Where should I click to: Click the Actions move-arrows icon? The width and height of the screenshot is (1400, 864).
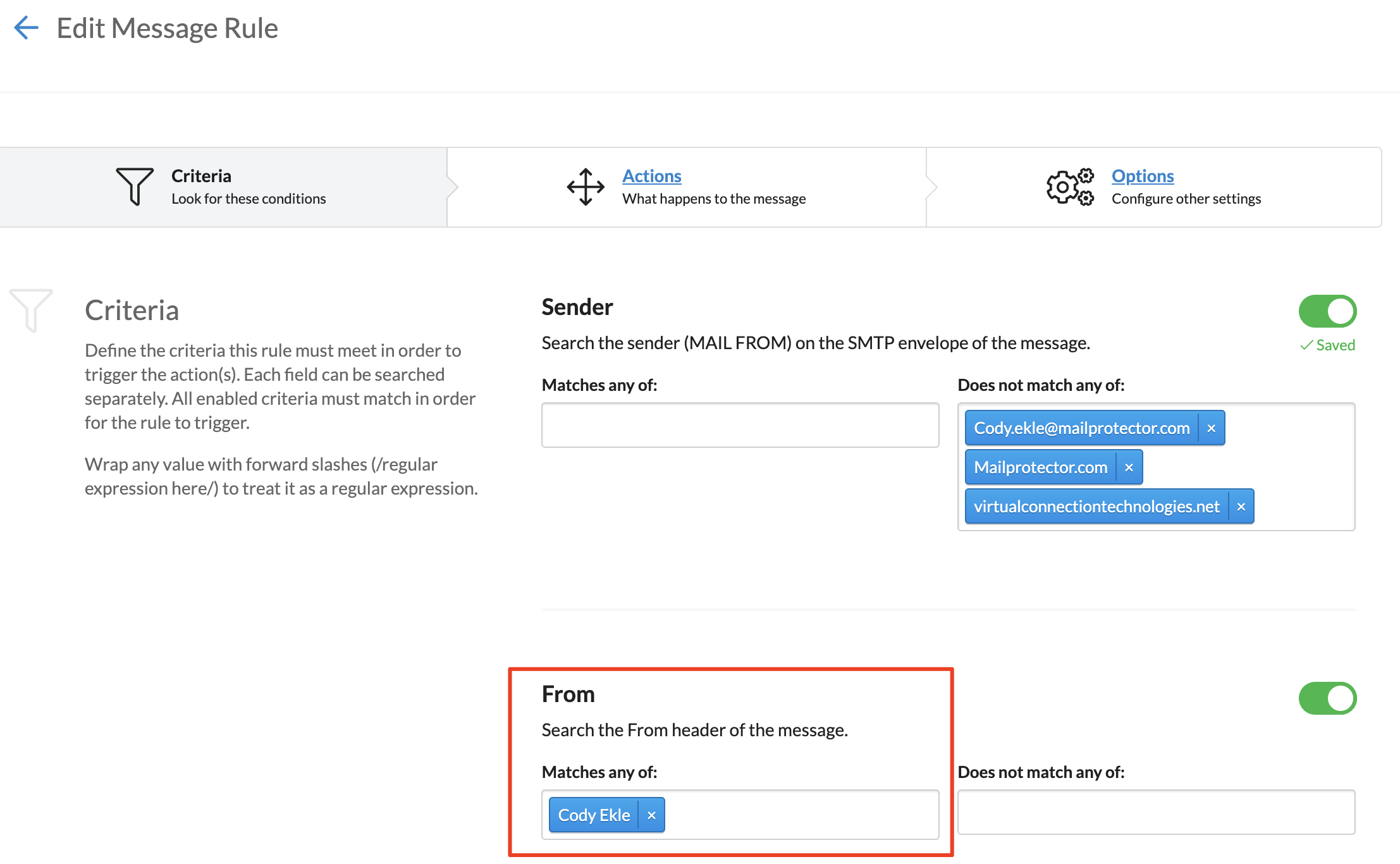tap(586, 187)
